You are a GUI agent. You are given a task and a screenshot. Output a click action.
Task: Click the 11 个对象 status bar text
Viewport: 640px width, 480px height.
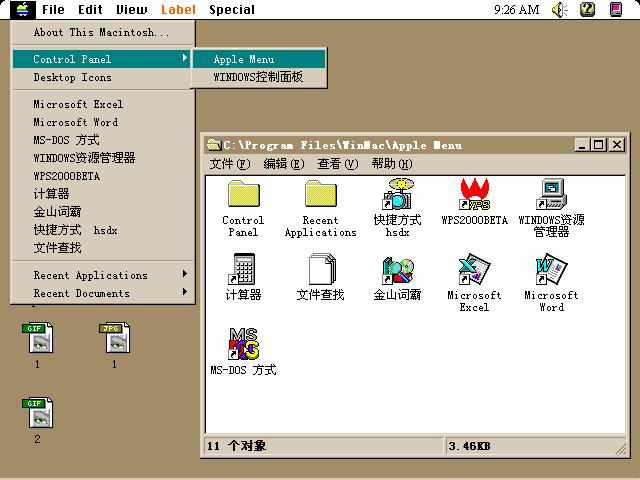[x=237, y=446]
